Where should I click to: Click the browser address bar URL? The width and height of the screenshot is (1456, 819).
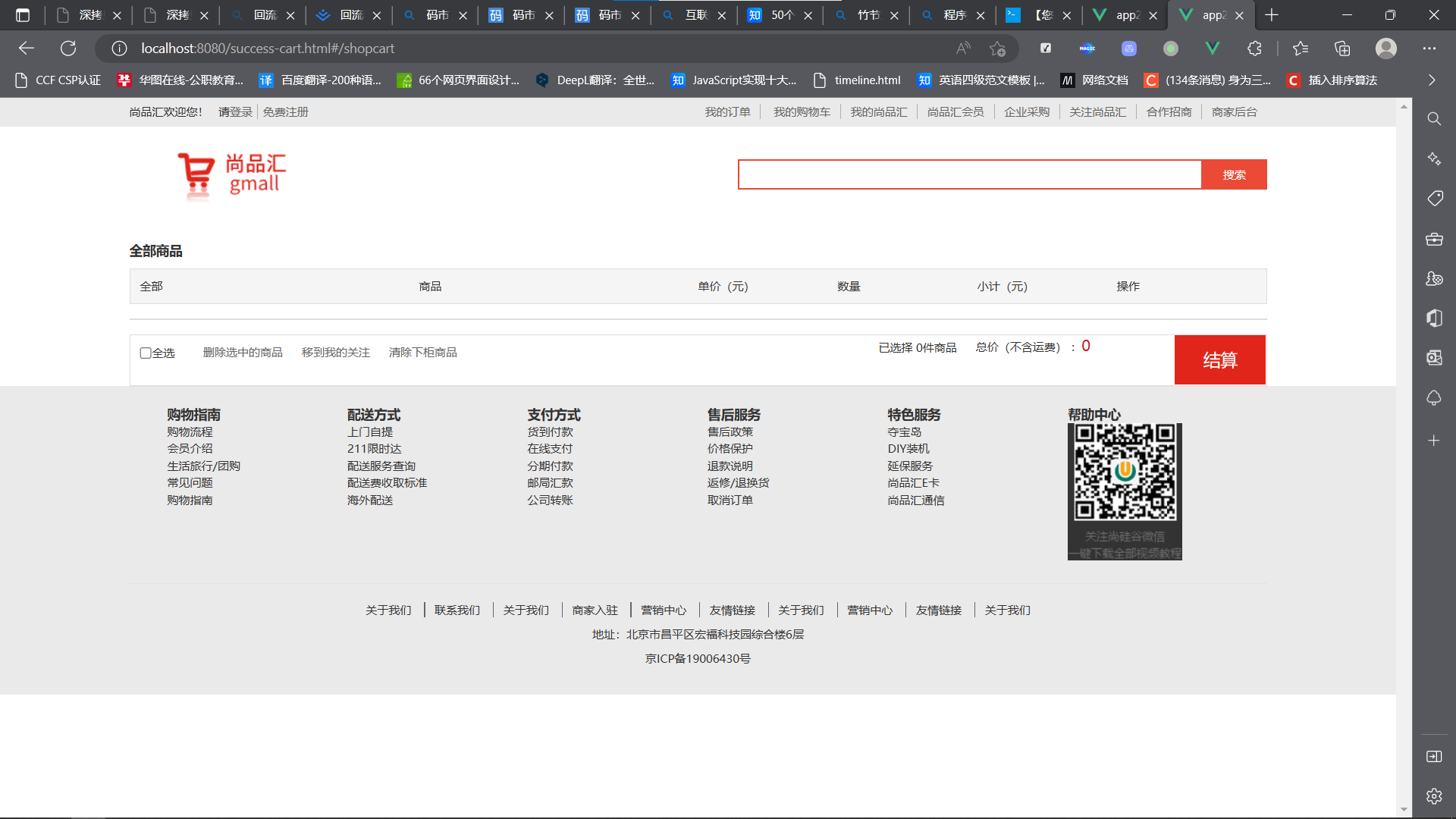point(268,49)
